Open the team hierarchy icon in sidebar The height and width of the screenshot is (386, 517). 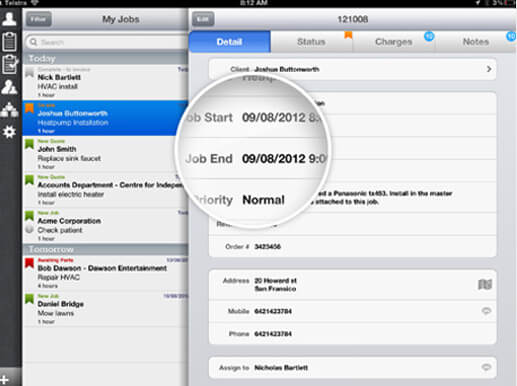click(x=9, y=109)
